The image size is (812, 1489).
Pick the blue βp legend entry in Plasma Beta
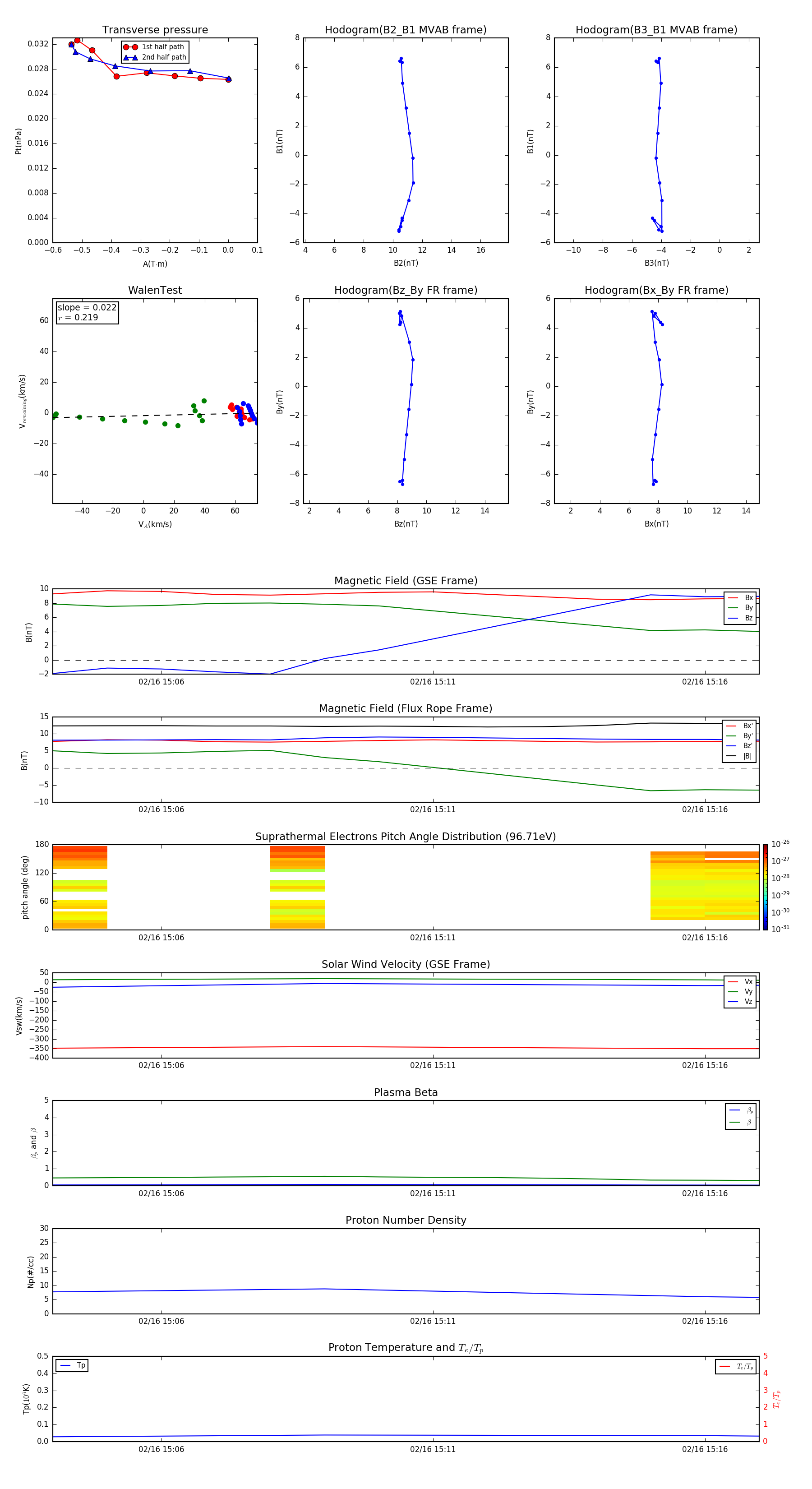[741, 1110]
